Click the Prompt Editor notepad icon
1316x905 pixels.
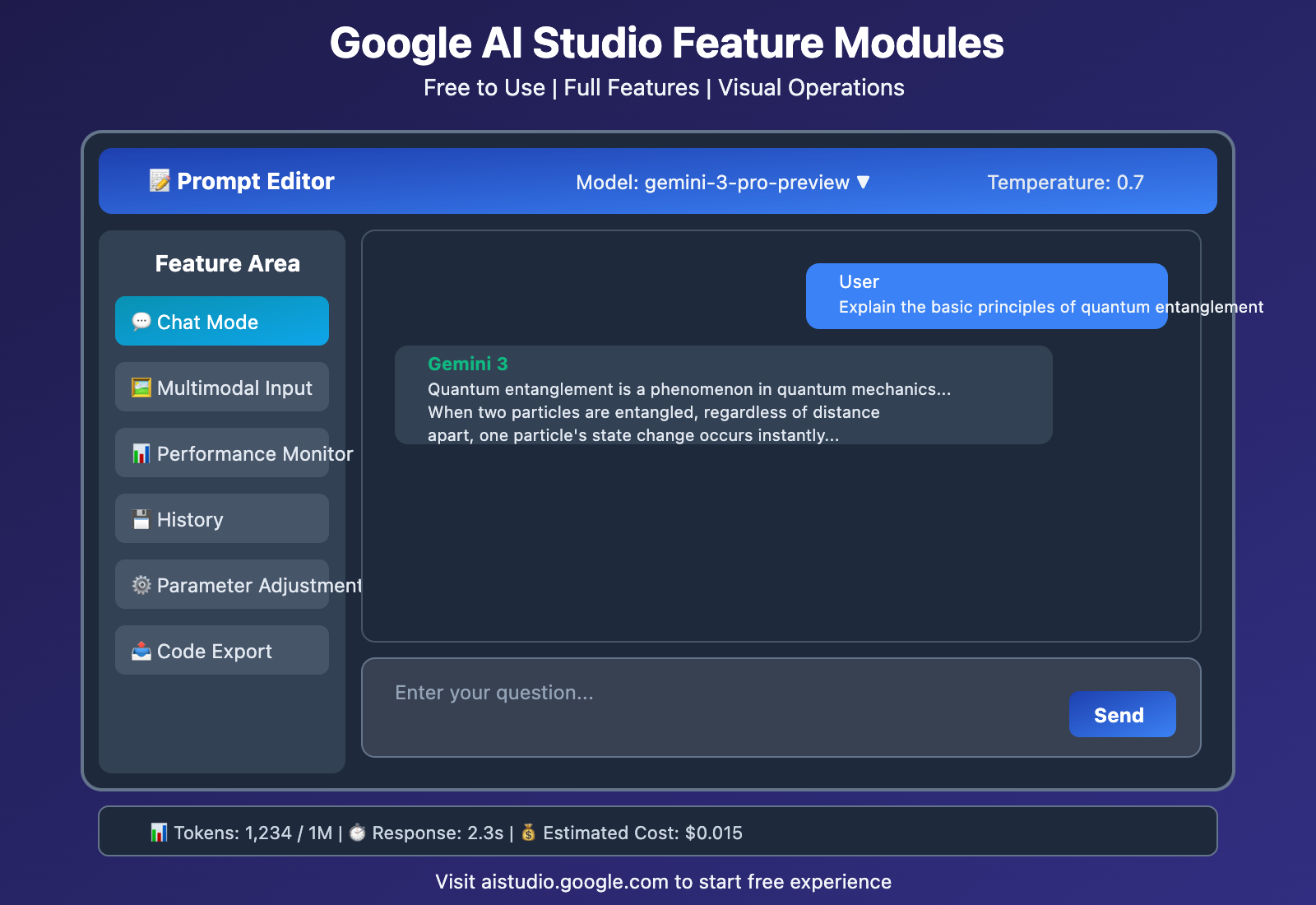pyautogui.click(x=158, y=181)
